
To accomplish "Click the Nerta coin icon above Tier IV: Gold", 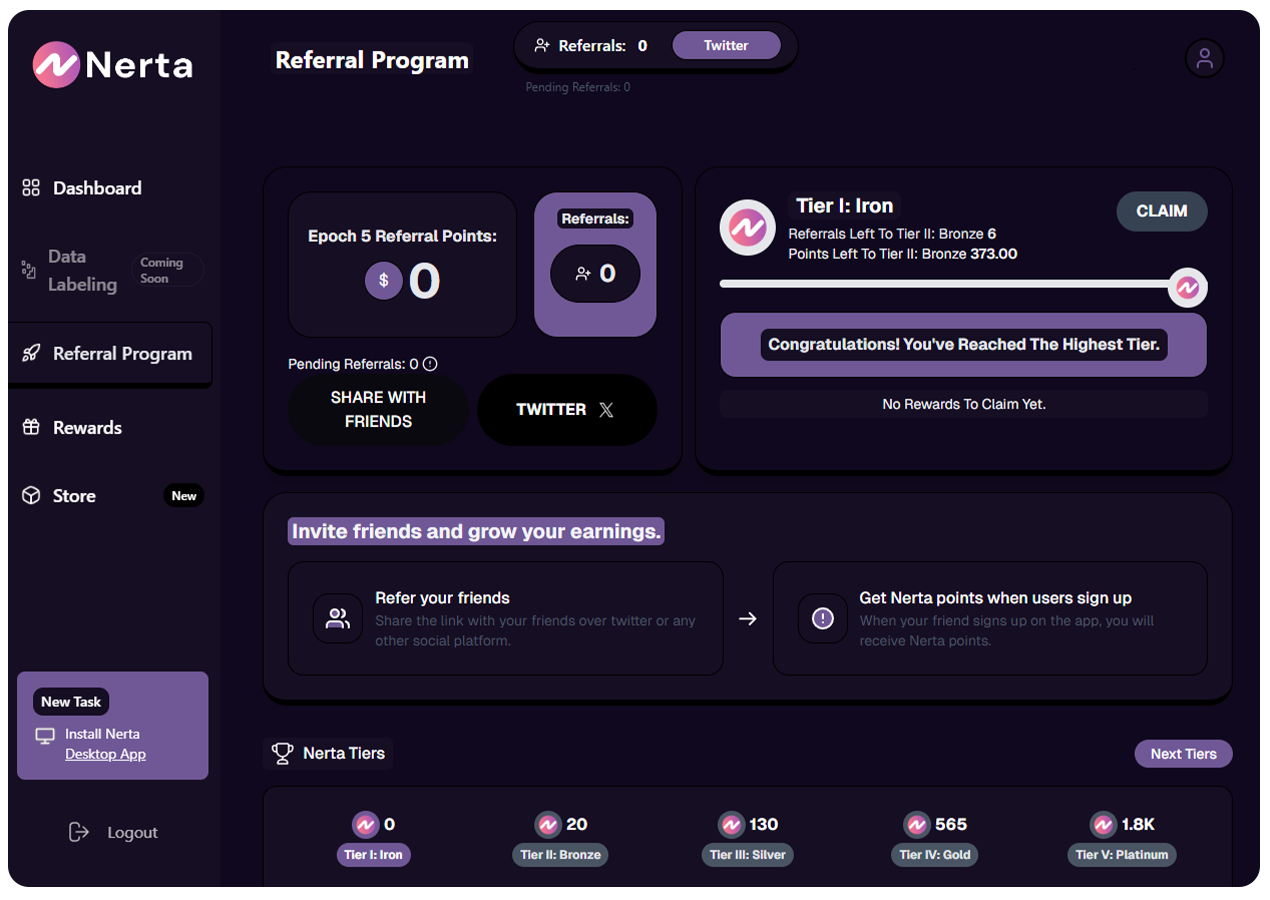I will (x=917, y=825).
